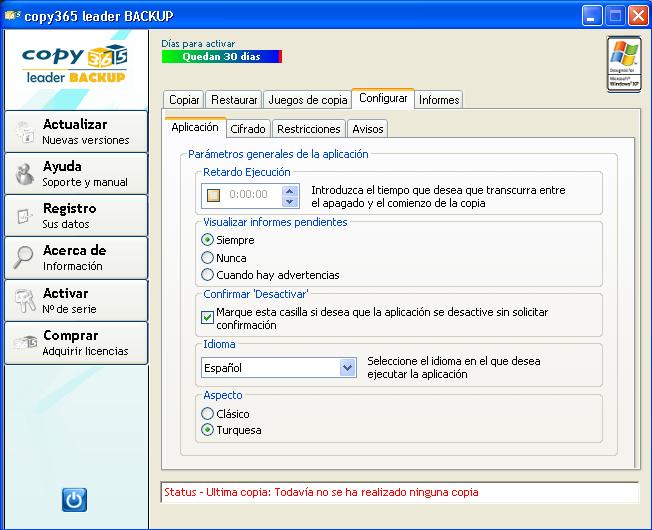Click the Acerca de Información button
Viewport: 652px width, 530px height.
76,258
